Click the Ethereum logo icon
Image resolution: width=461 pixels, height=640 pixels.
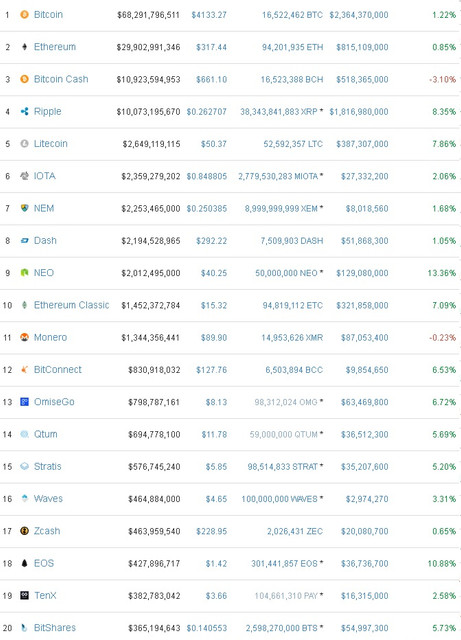(x=24, y=47)
